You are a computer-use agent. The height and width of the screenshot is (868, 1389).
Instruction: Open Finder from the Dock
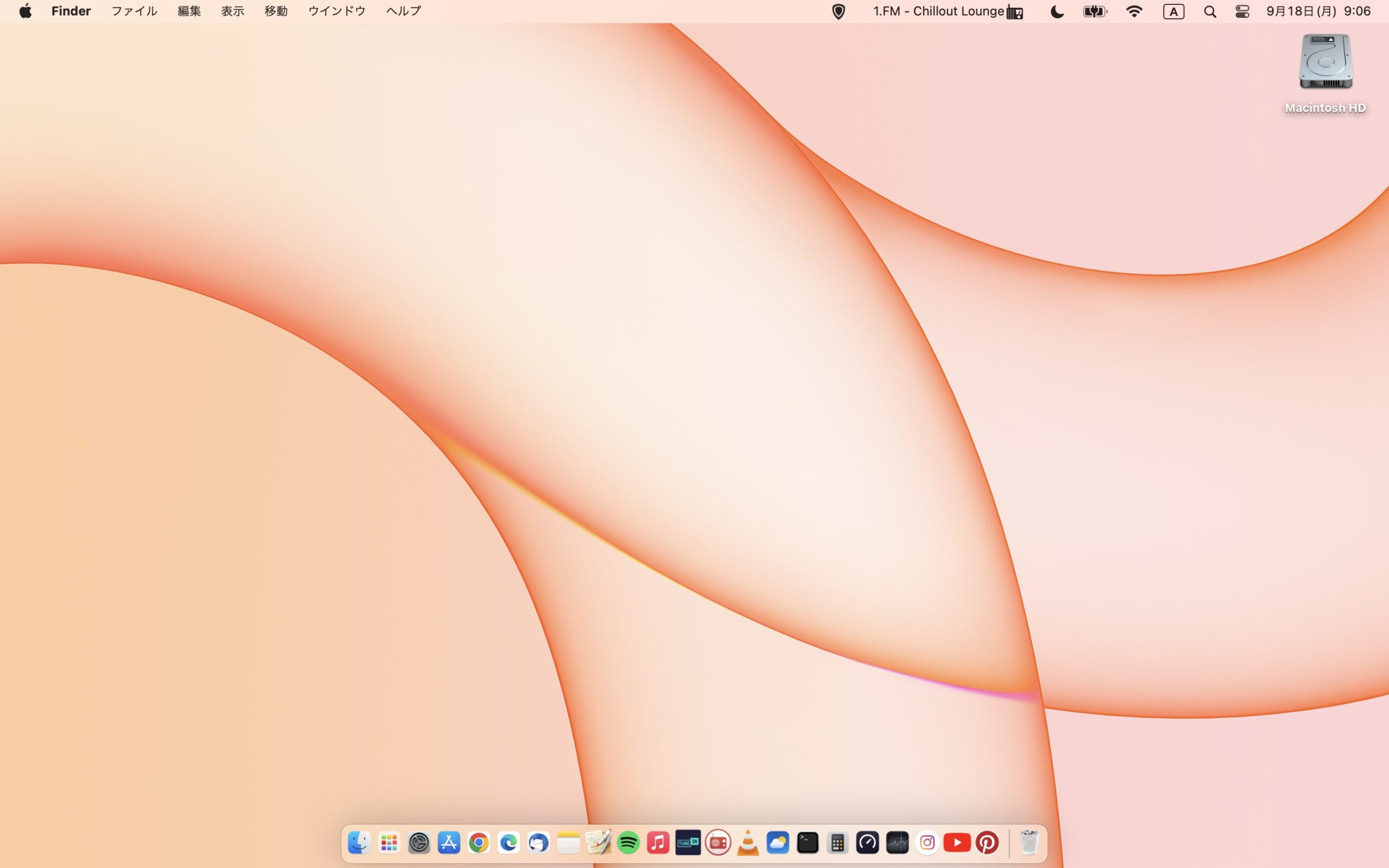[x=359, y=842]
